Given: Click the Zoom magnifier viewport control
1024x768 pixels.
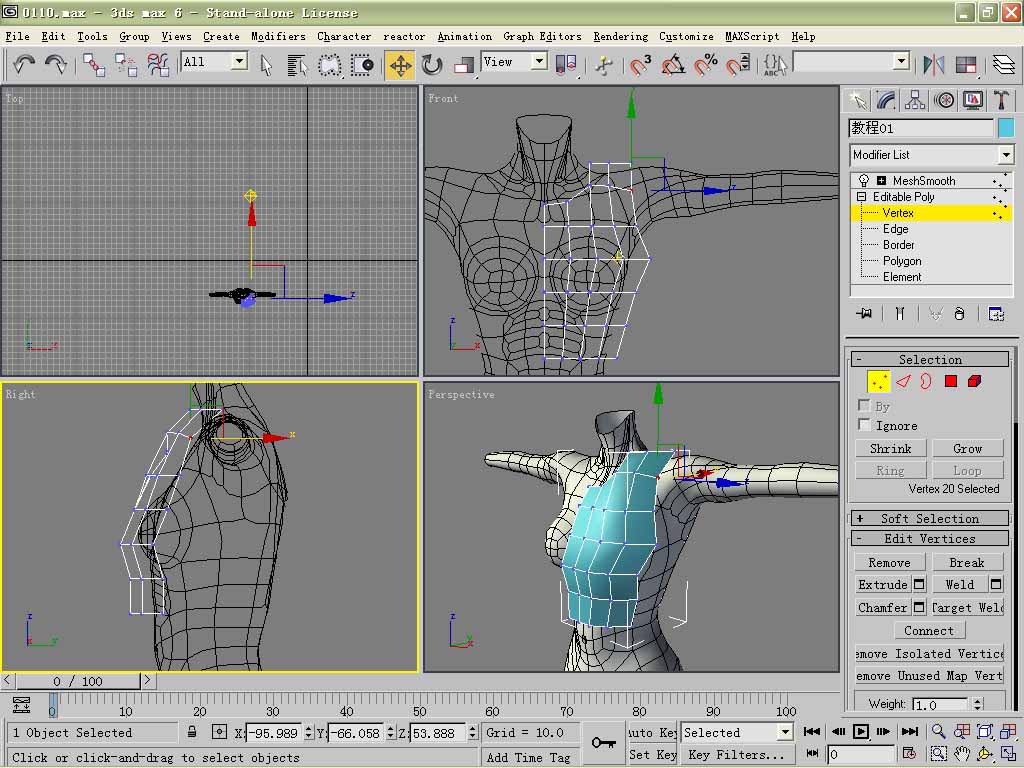Looking at the screenshot, I should point(938,731).
